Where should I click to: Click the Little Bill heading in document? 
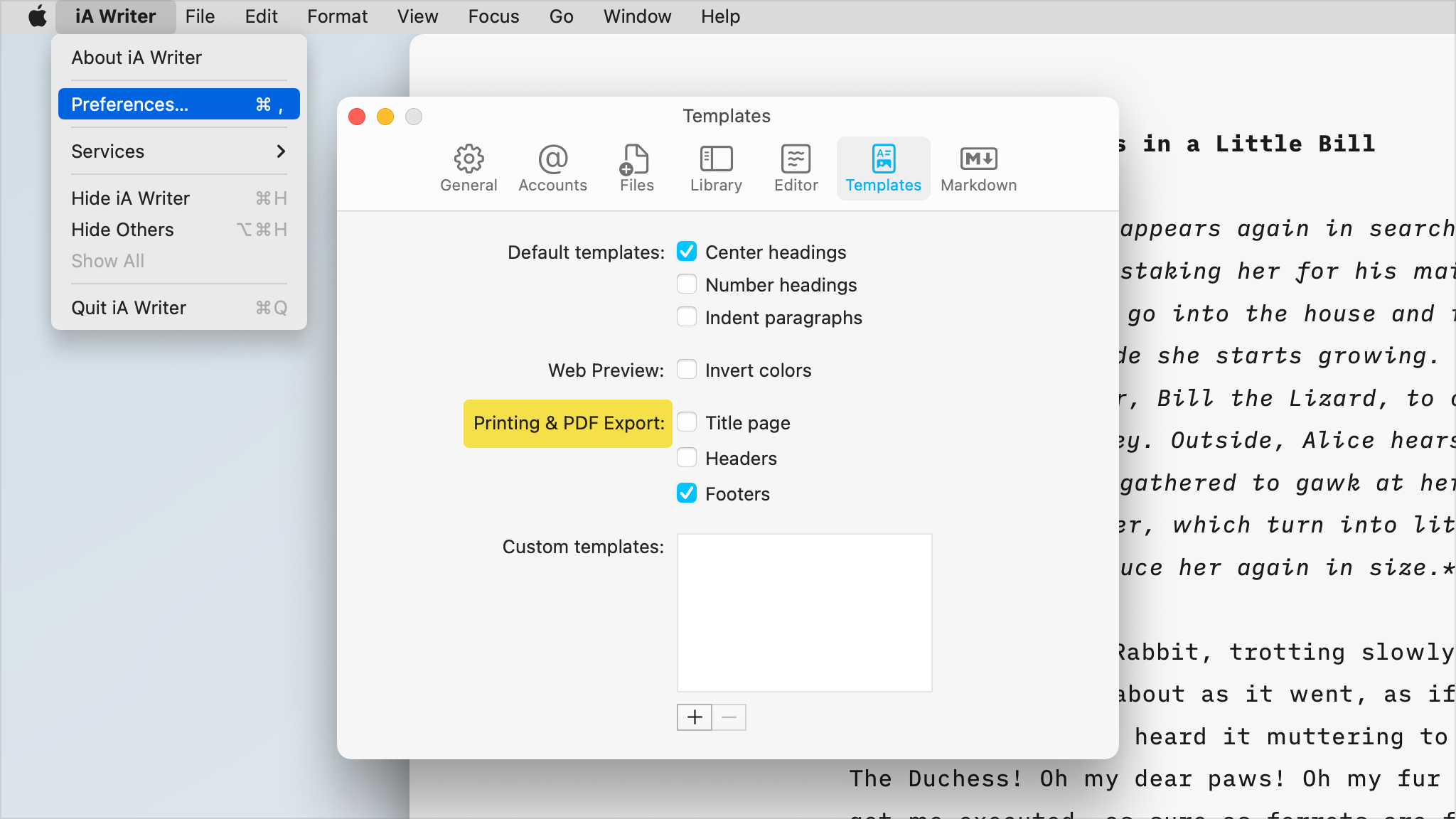[x=1247, y=144]
